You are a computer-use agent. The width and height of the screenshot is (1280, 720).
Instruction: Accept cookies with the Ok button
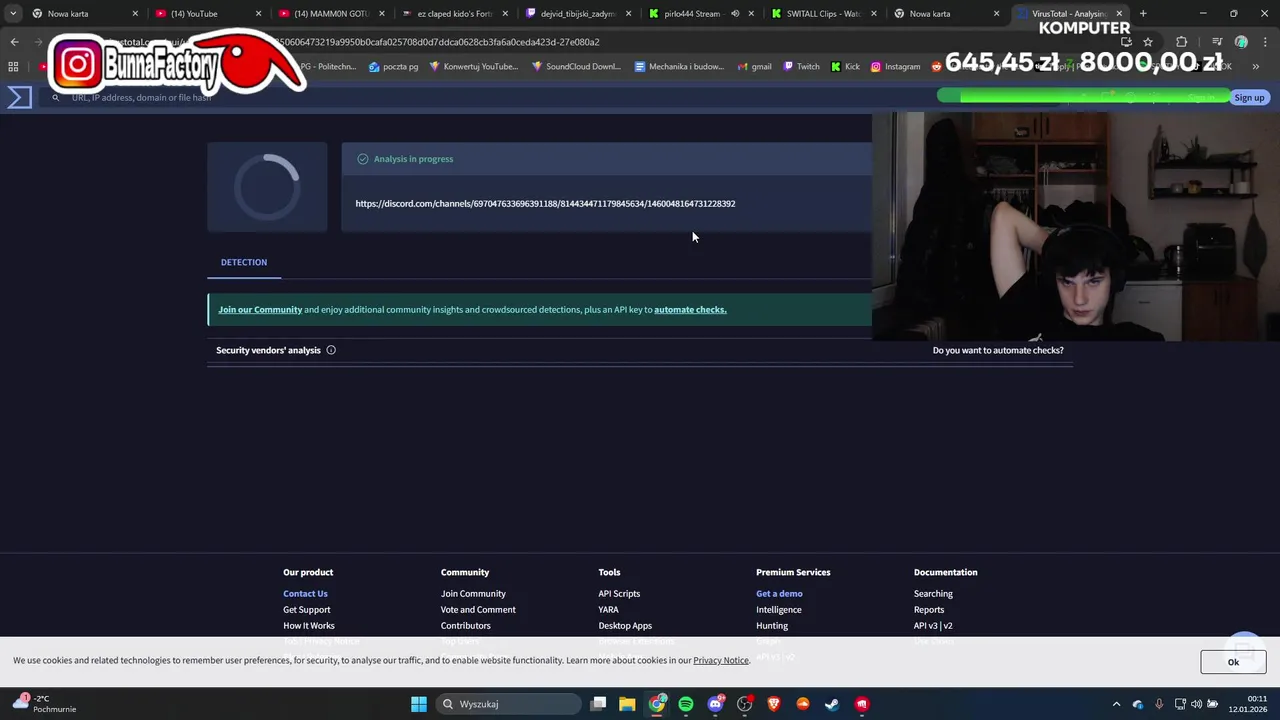tap(1233, 662)
